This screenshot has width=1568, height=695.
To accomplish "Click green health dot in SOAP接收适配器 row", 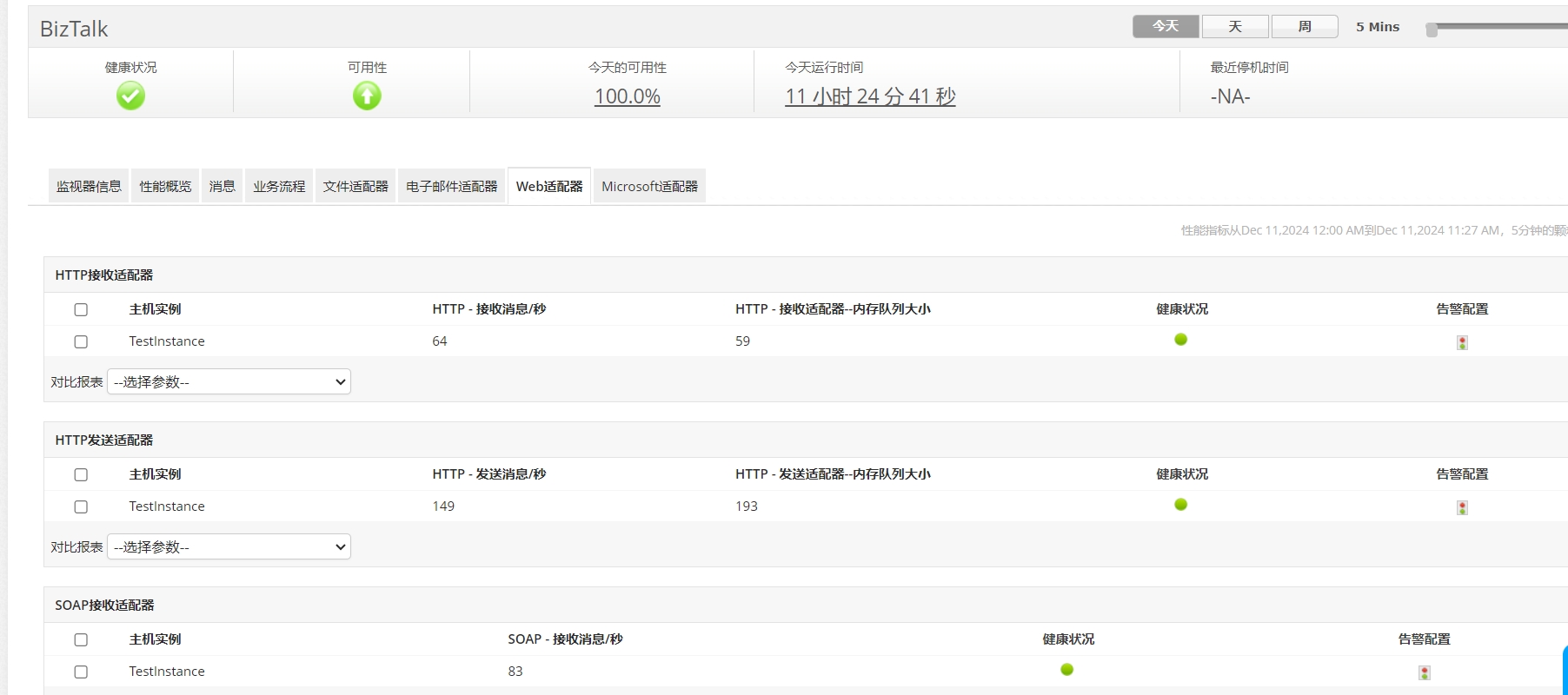I will pyautogui.click(x=1066, y=670).
